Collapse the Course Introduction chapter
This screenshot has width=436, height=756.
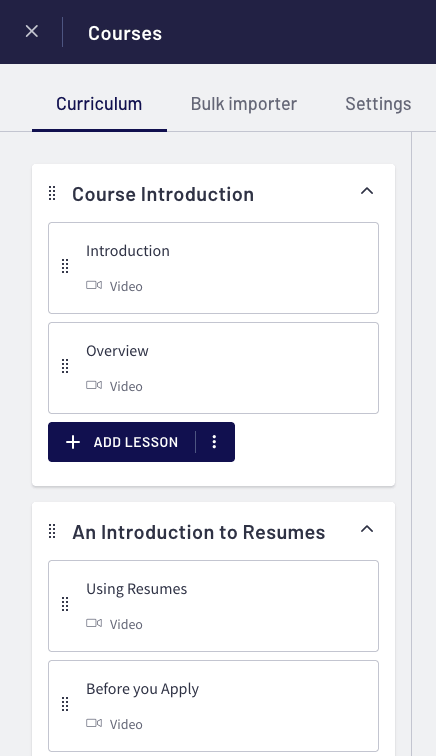click(x=367, y=191)
